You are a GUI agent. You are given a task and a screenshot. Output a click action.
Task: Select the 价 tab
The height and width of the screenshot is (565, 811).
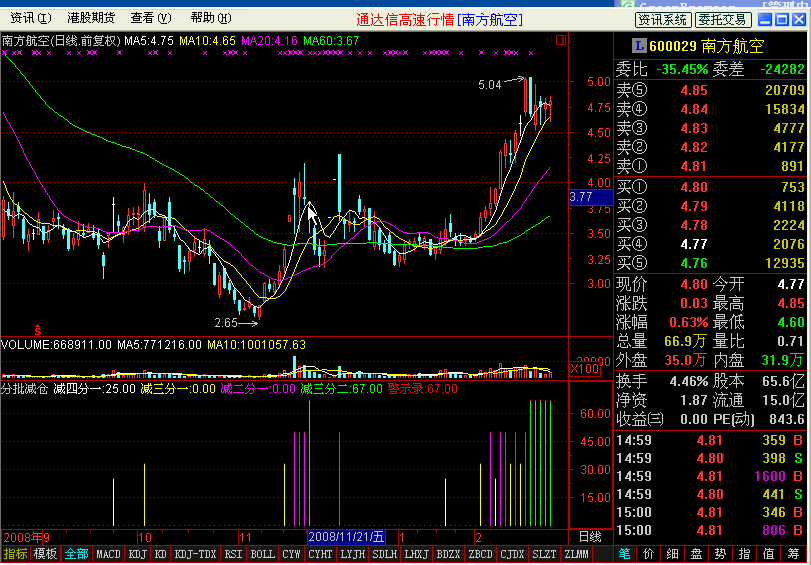pos(649,554)
